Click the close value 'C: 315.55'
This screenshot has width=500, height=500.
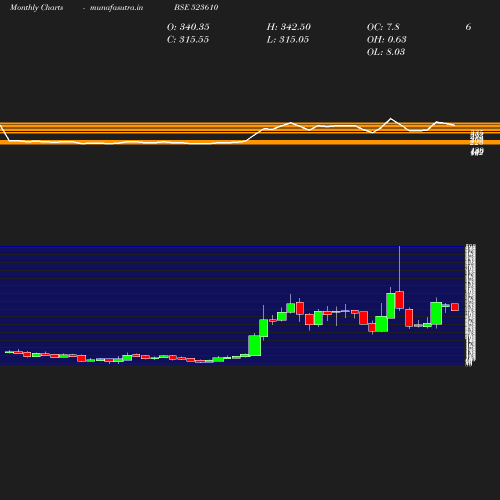click(188, 40)
